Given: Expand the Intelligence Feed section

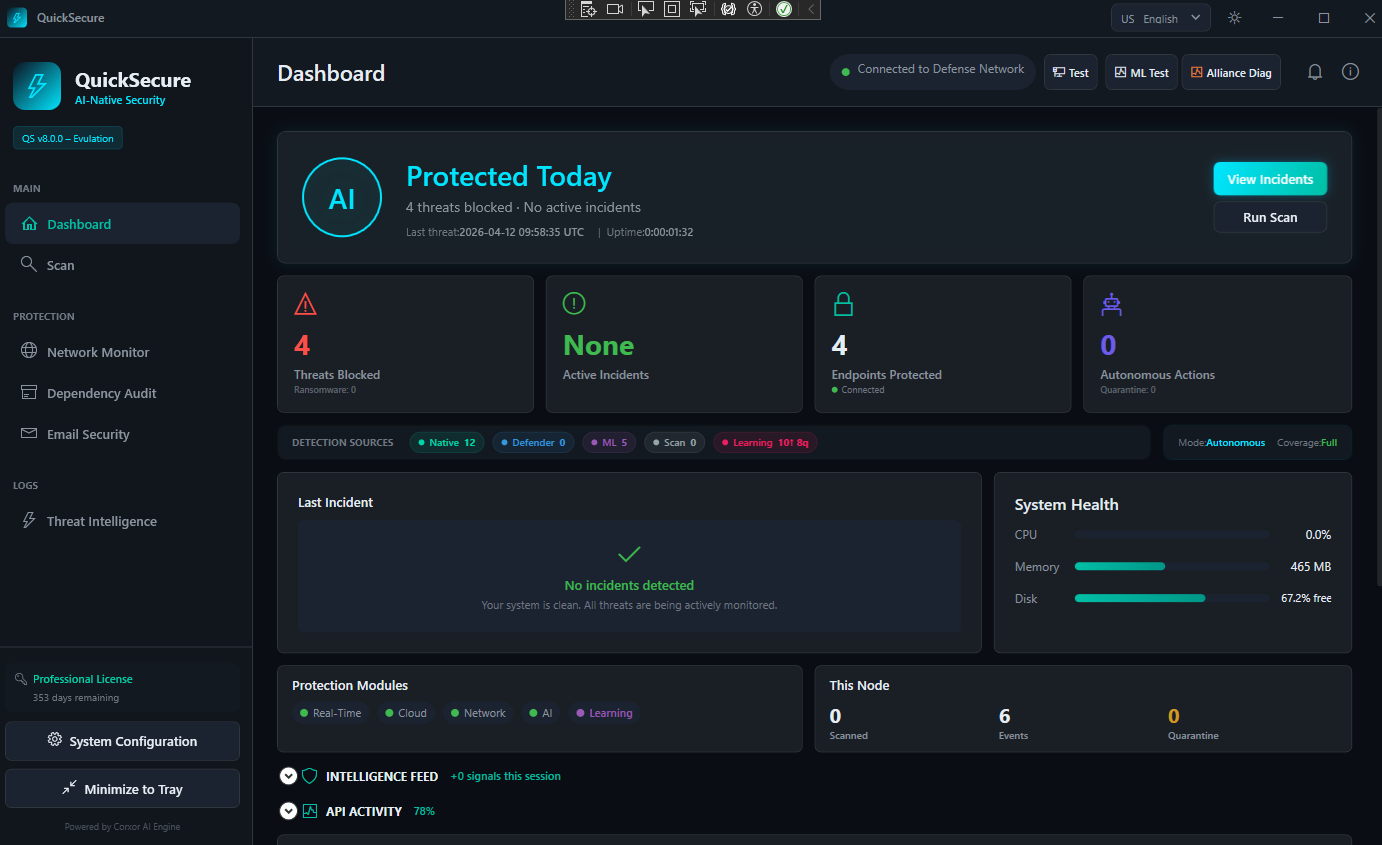Looking at the screenshot, I should [288, 776].
